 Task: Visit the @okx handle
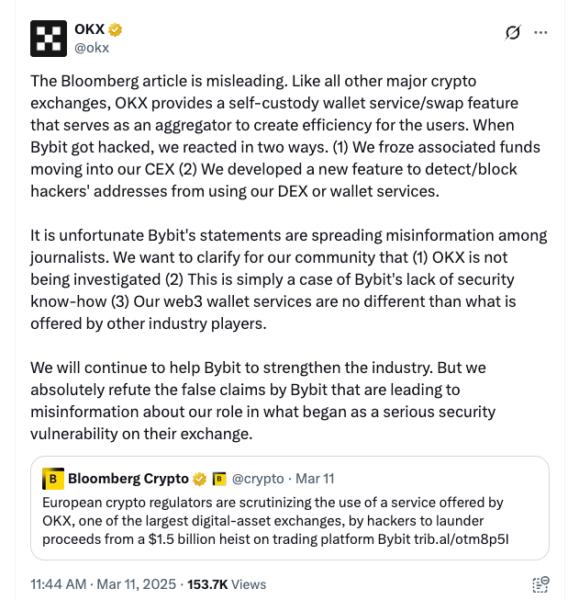click(91, 48)
